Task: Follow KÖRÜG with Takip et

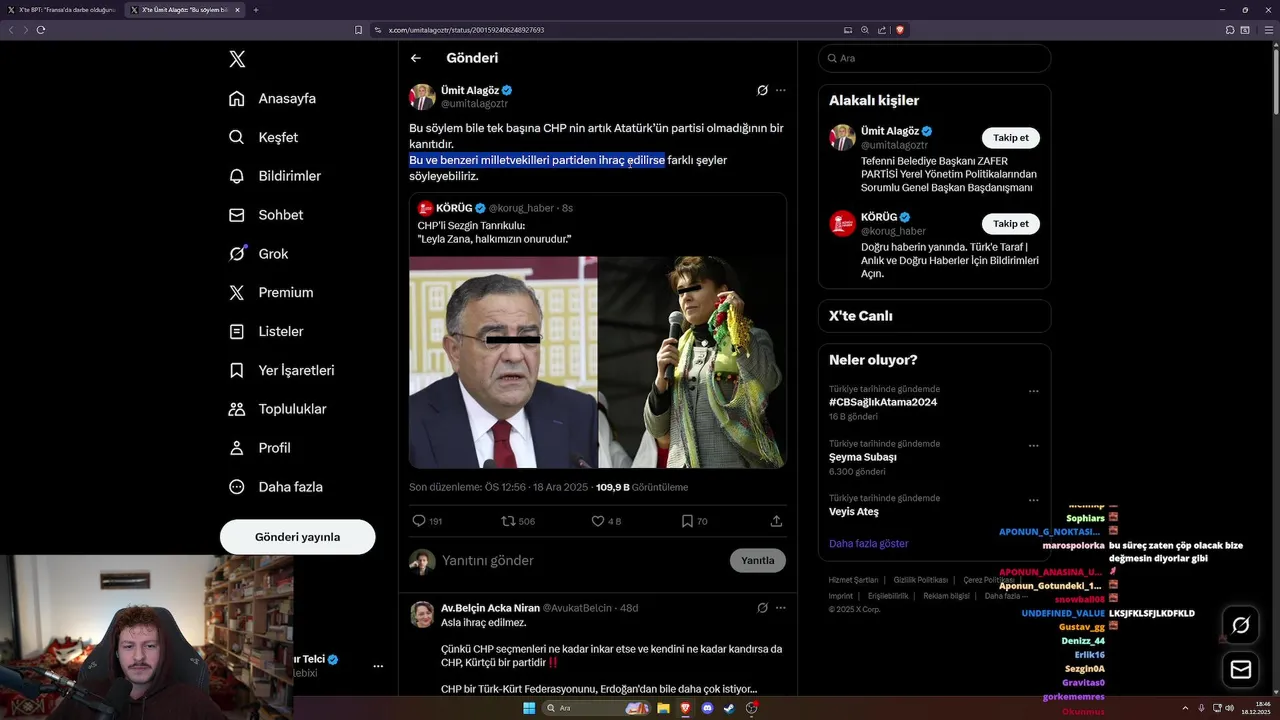Action: click(1010, 223)
